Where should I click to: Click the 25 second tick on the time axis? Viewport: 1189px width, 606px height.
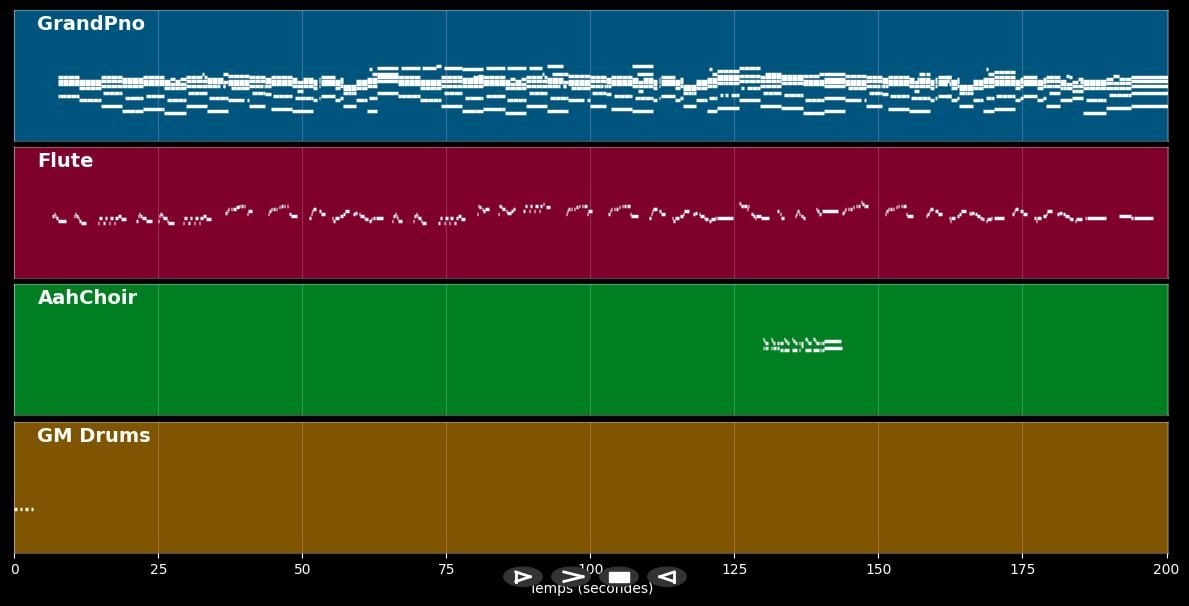(158, 569)
